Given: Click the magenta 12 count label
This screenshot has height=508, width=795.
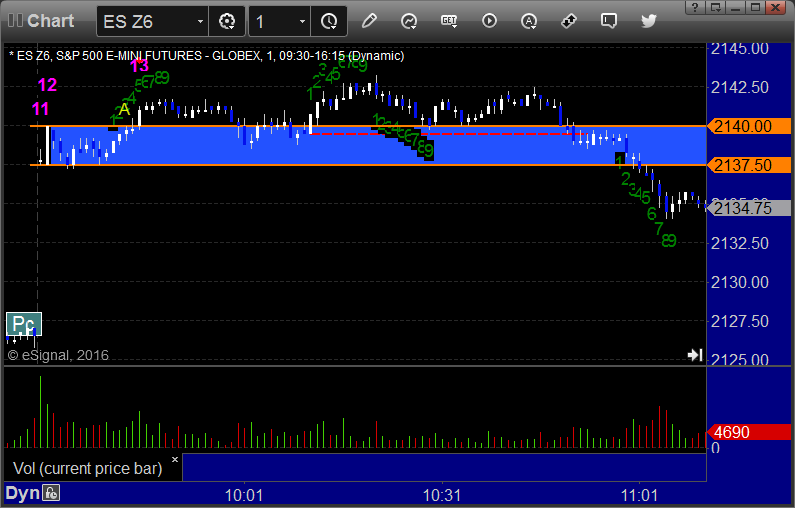Looking at the screenshot, I should 47,85.
